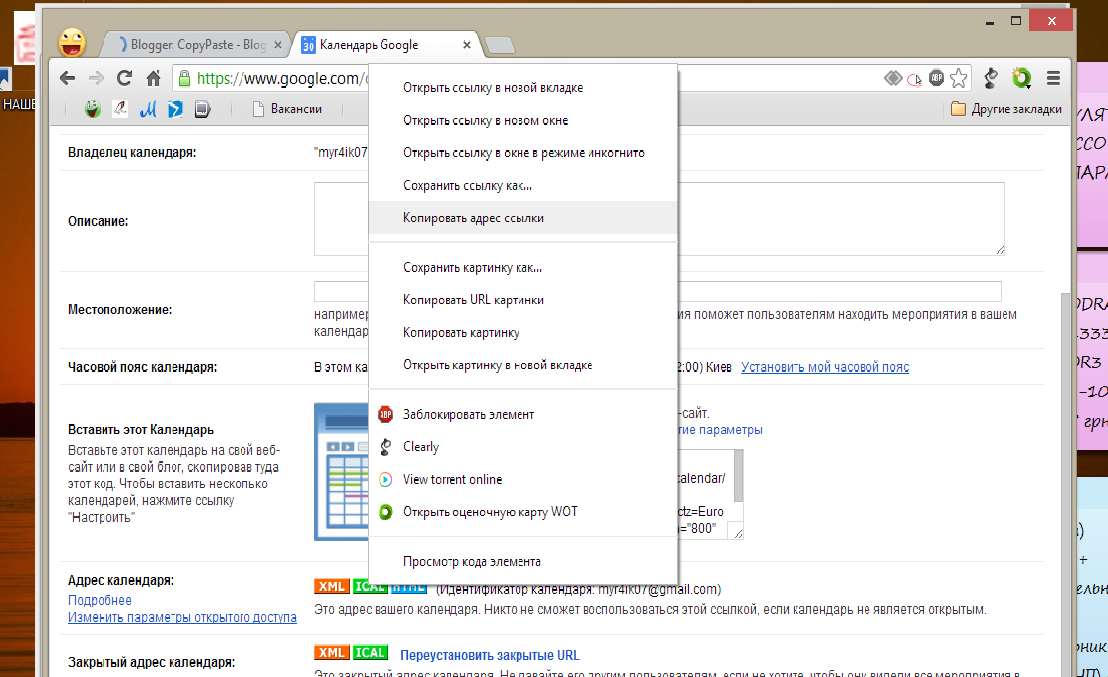Select Копировать URL картинки
Image resolution: width=1108 pixels, height=677 pixels.
[x=523, y=300]
